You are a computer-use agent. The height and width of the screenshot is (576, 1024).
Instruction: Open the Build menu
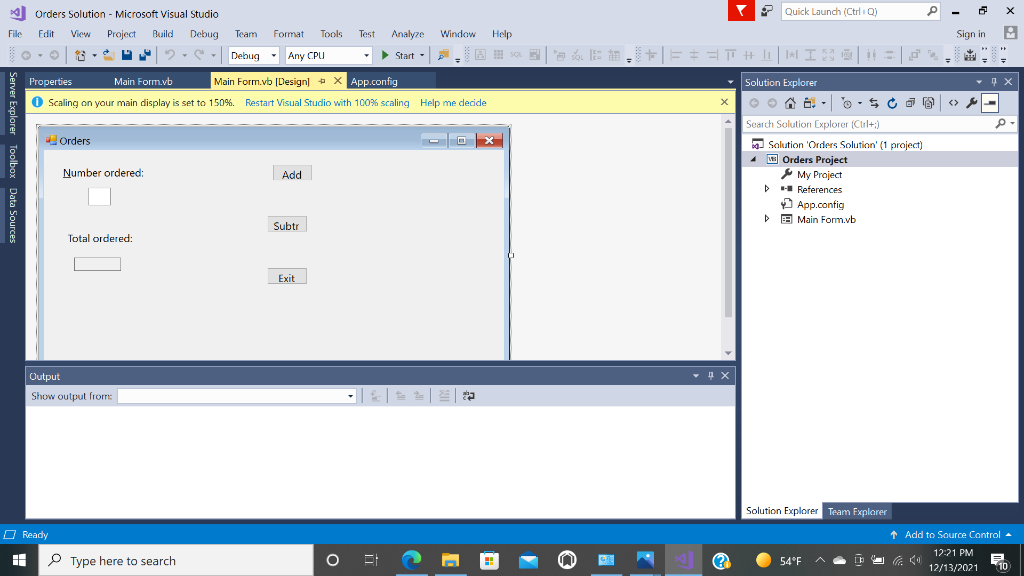click(163, 33)
